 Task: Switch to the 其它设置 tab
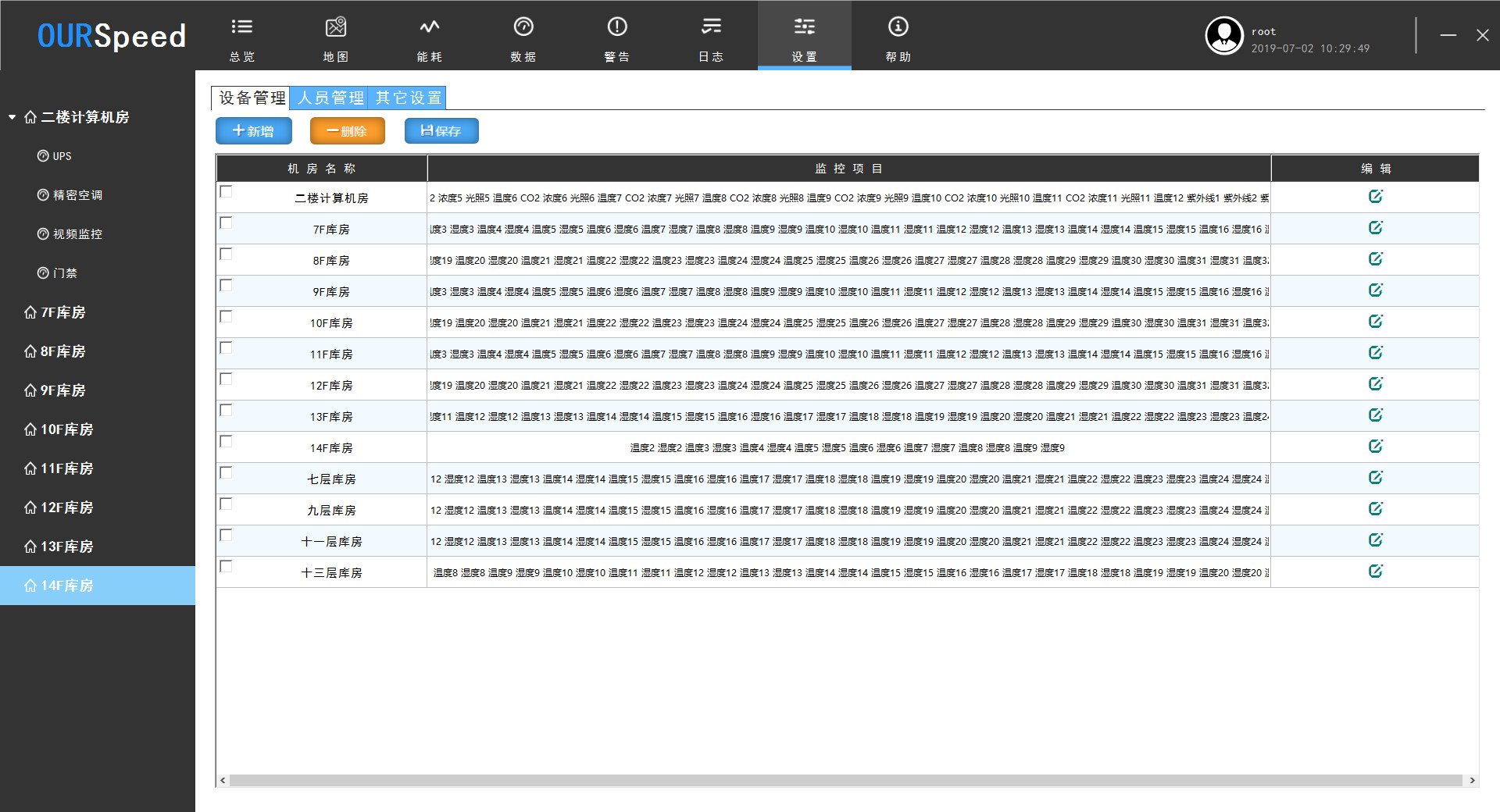coord(408,98)
